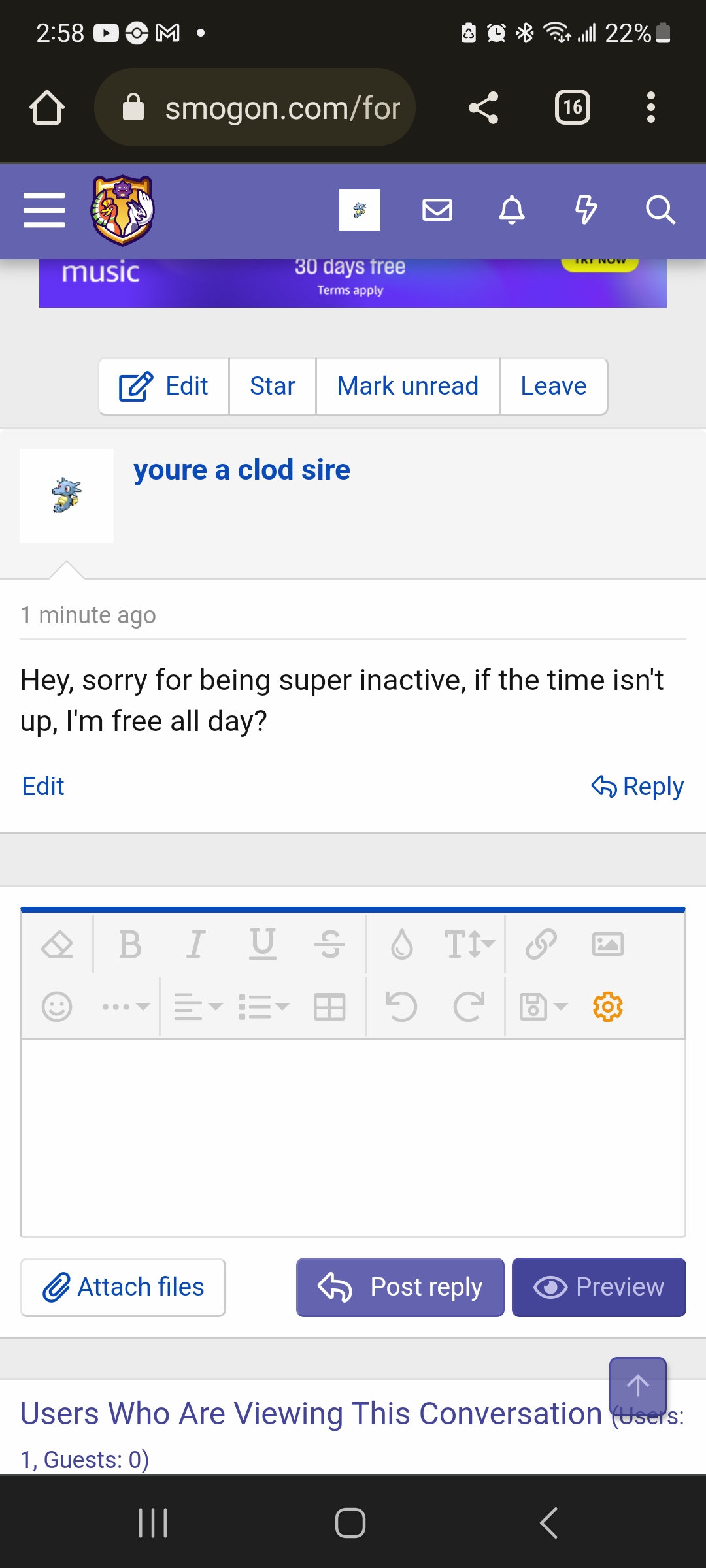Expand the text alignment dropdown
This screenshot has width=706, height=1568.
198,1007
